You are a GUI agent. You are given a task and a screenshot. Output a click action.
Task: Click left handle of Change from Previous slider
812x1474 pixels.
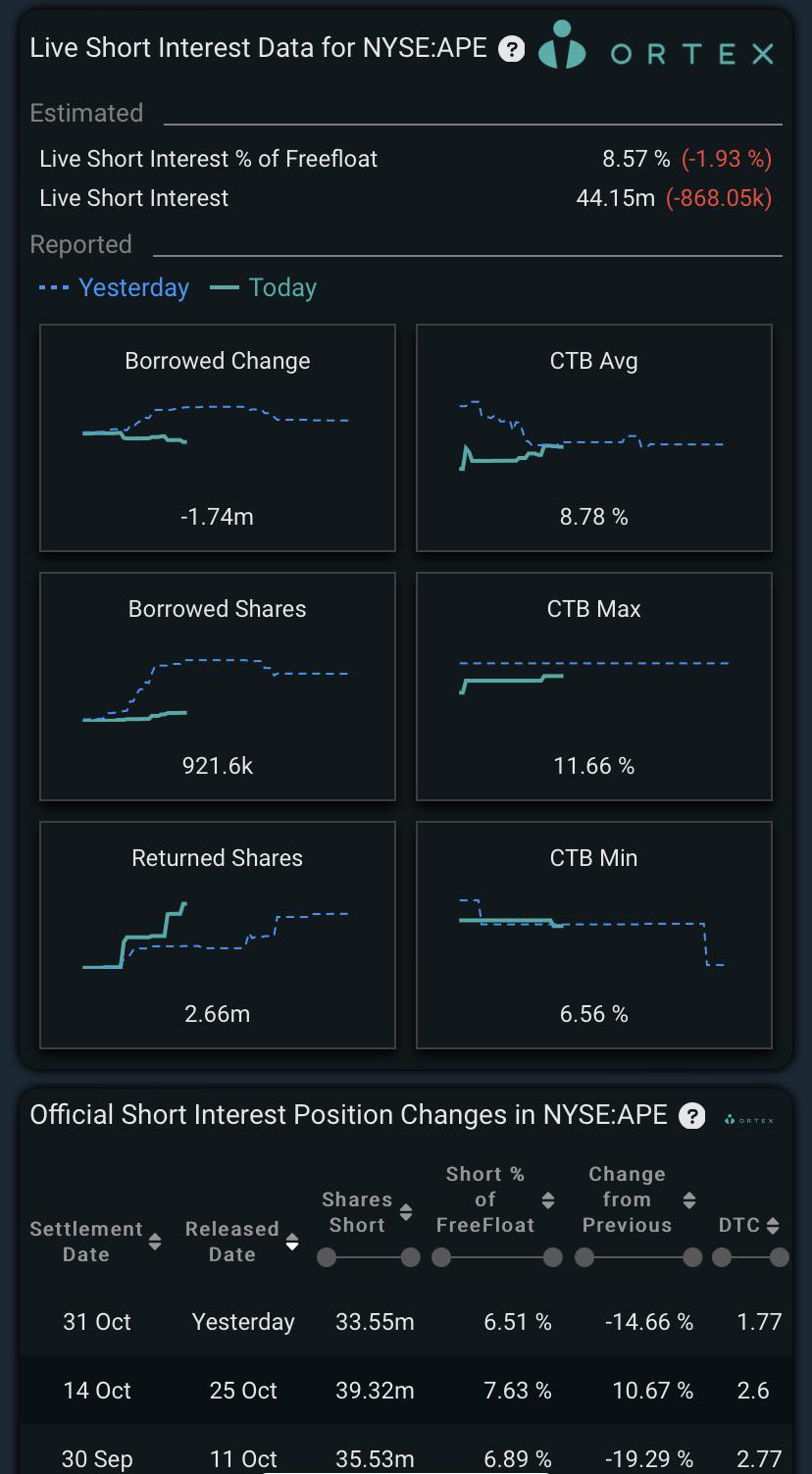coord(584,1257)
